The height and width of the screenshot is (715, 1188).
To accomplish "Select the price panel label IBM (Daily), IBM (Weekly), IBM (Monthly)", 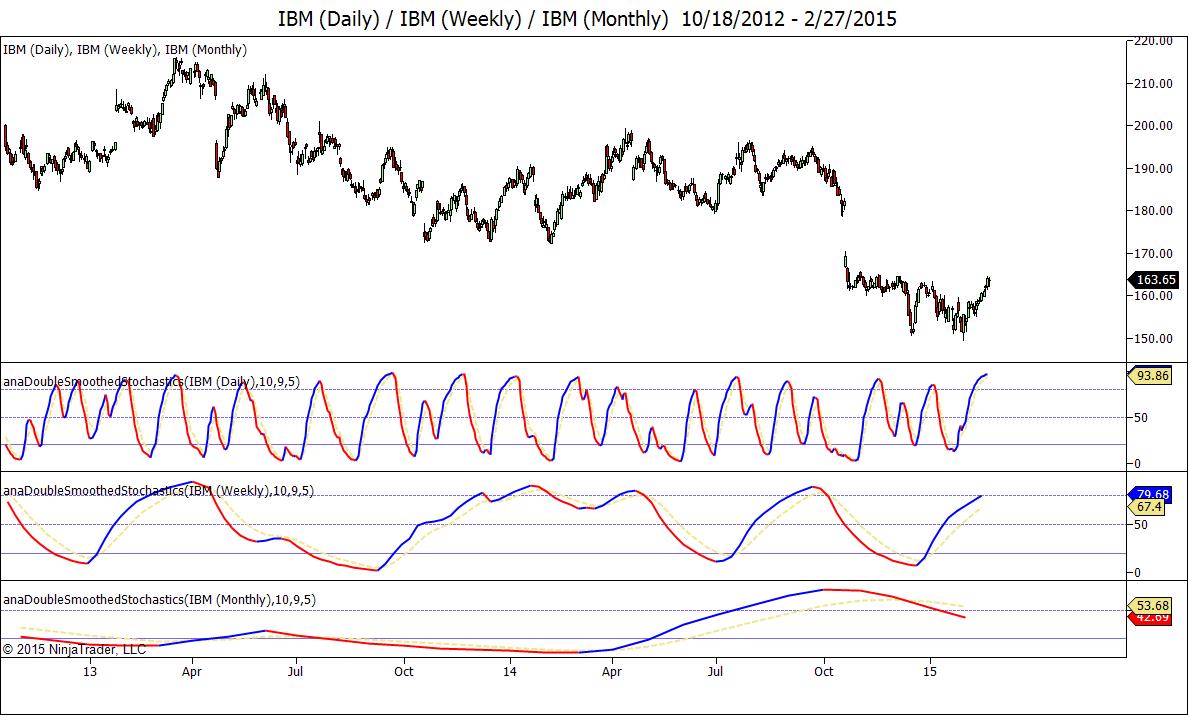I will 125,50.
